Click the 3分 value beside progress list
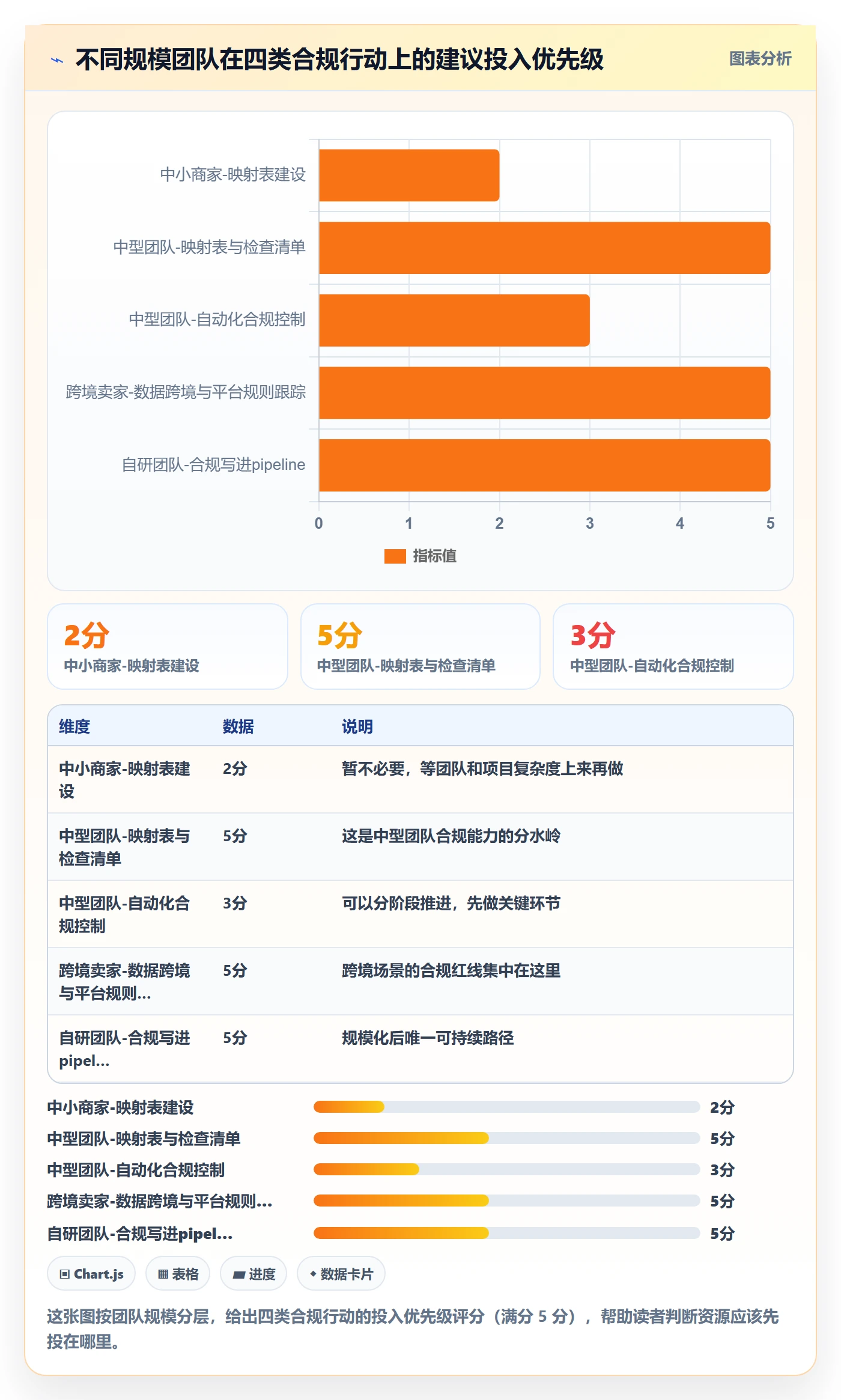The width and height of the screenshot is (841, 1400). point(722,1169)
